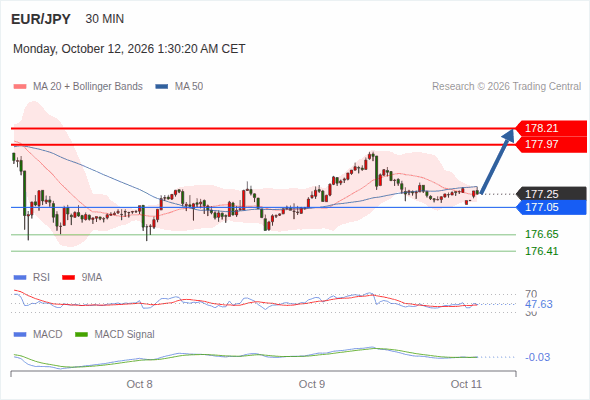The image size is (590, 400).
Task: Click the MACD Signal legend label
Action: click(x=125, y=335)
